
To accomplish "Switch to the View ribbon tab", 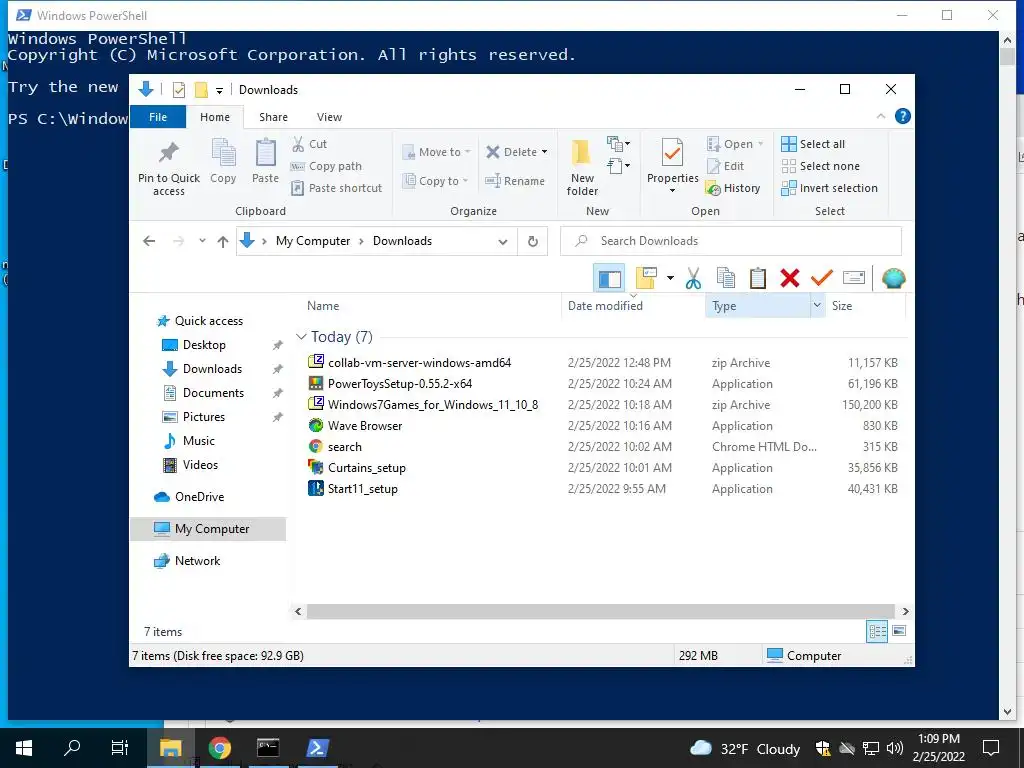I will coord(329,117).
